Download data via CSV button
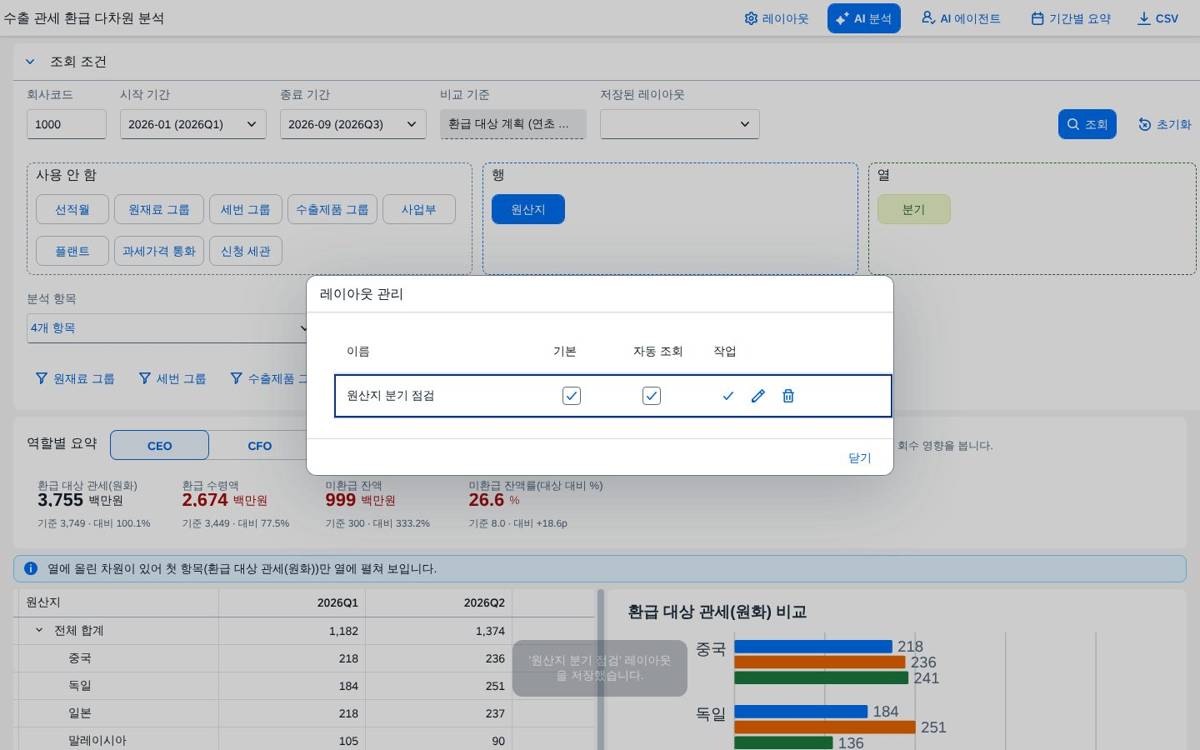1200x750 pixels. tap(1158, 18)
